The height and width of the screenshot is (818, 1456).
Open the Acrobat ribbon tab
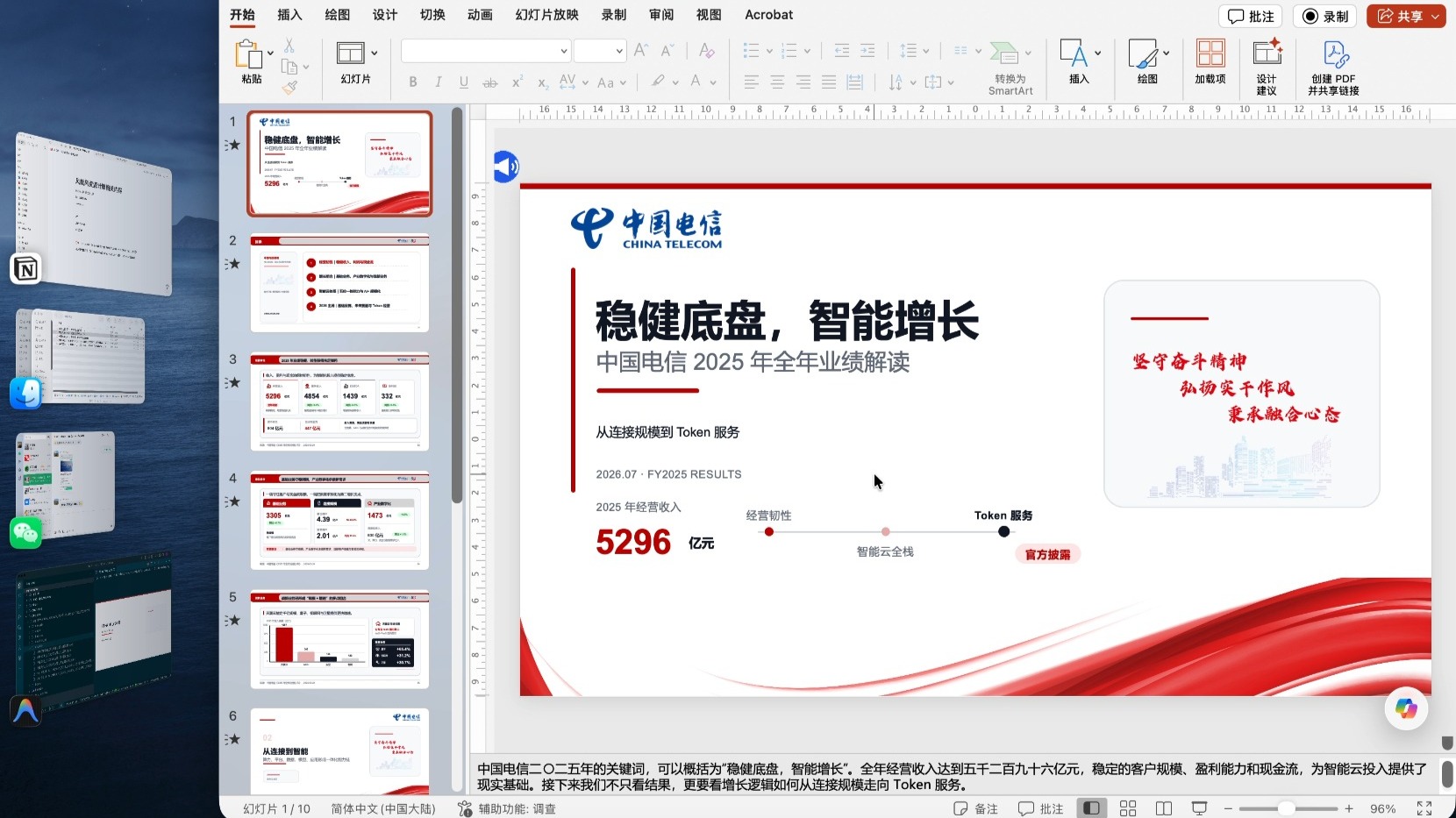(768, 15)
